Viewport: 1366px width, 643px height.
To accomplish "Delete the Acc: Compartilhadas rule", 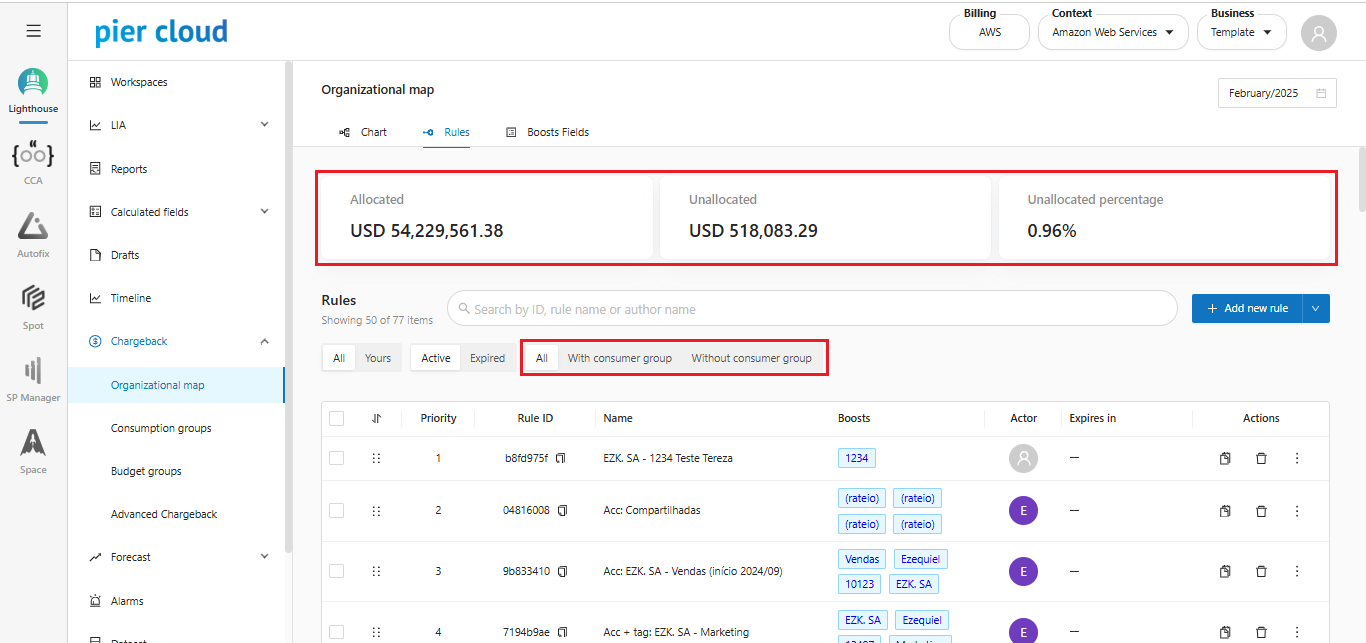I will tap(1261, 511).
